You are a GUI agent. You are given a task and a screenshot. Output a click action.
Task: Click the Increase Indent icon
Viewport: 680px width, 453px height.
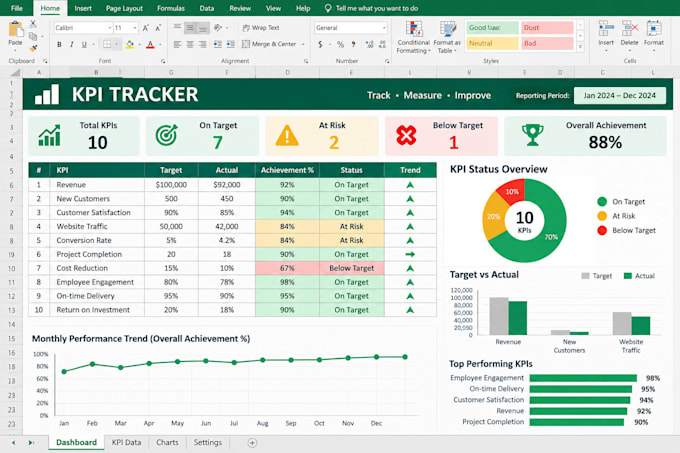(x=231, y=44)
